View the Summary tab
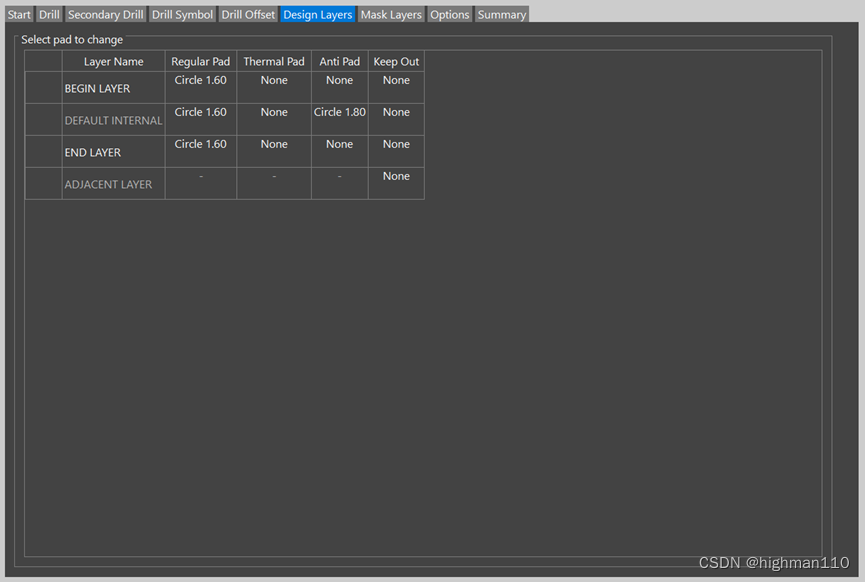 [501, 14]
